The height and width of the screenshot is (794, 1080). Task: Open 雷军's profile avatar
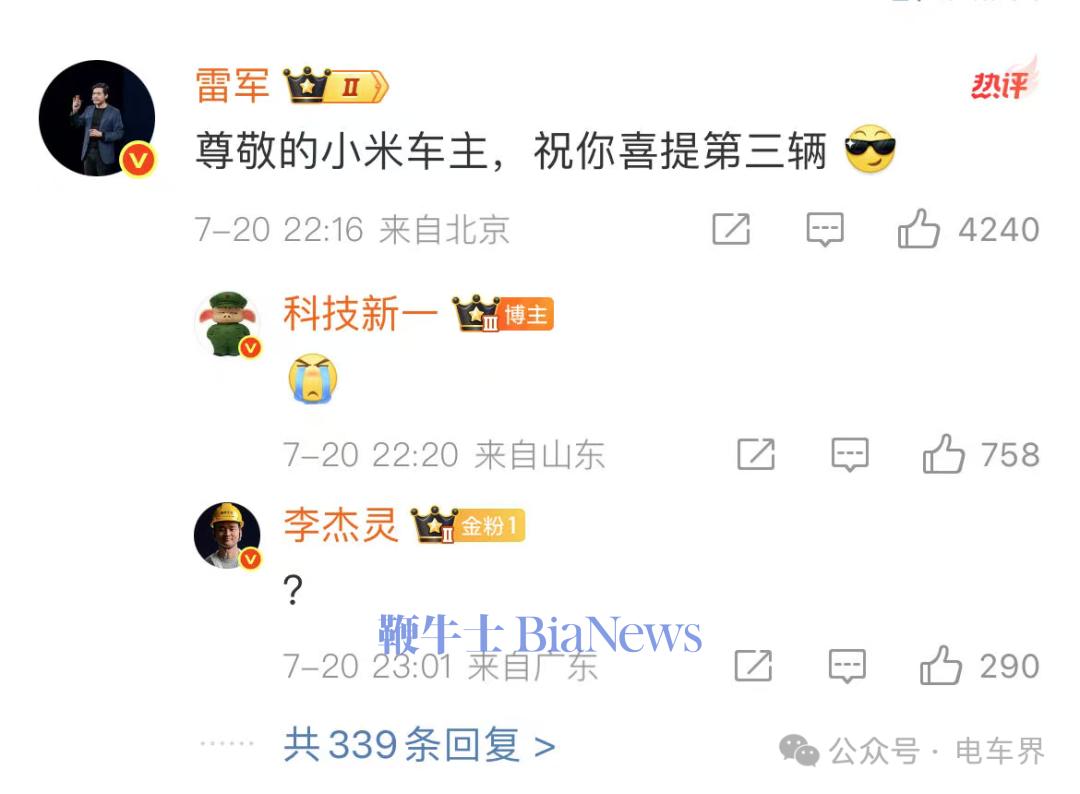click(96, 118)
